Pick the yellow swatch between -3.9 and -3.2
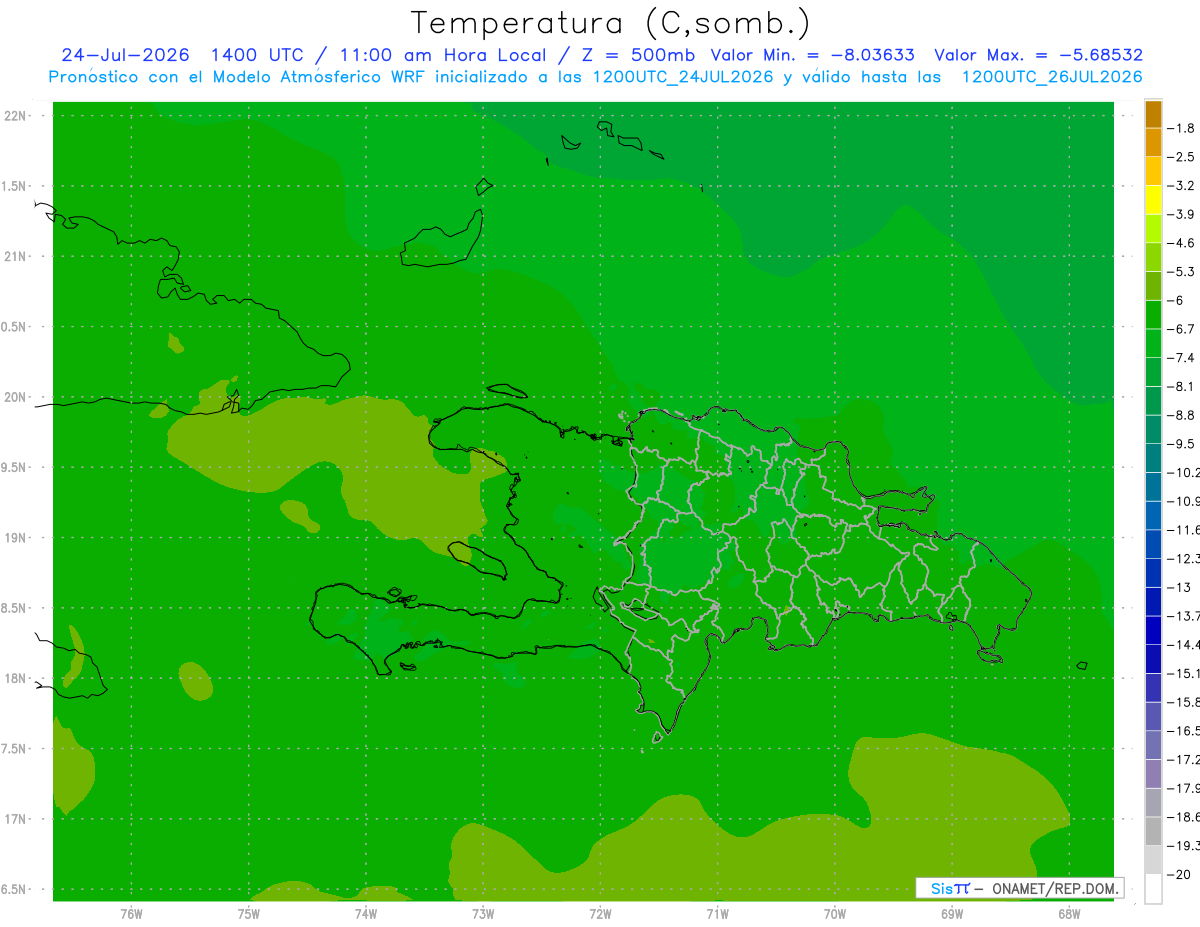 [1153, 200]
